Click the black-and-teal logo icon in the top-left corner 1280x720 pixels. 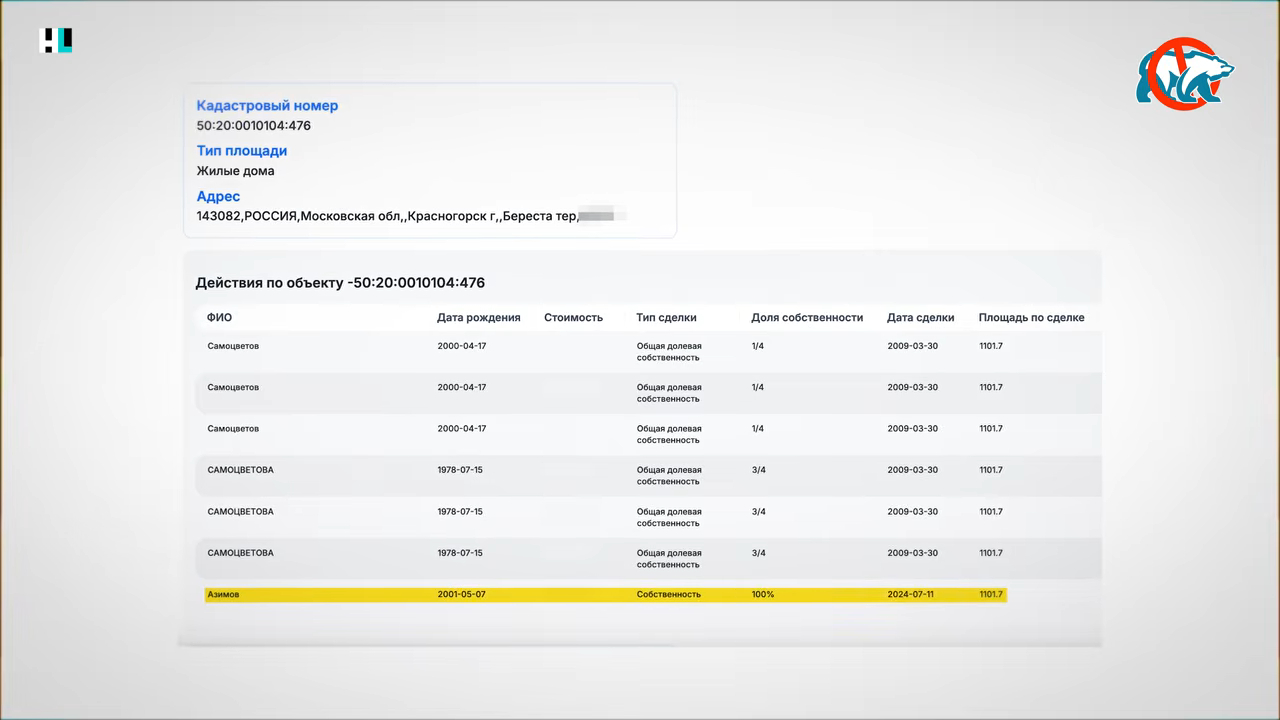[56, 41]
